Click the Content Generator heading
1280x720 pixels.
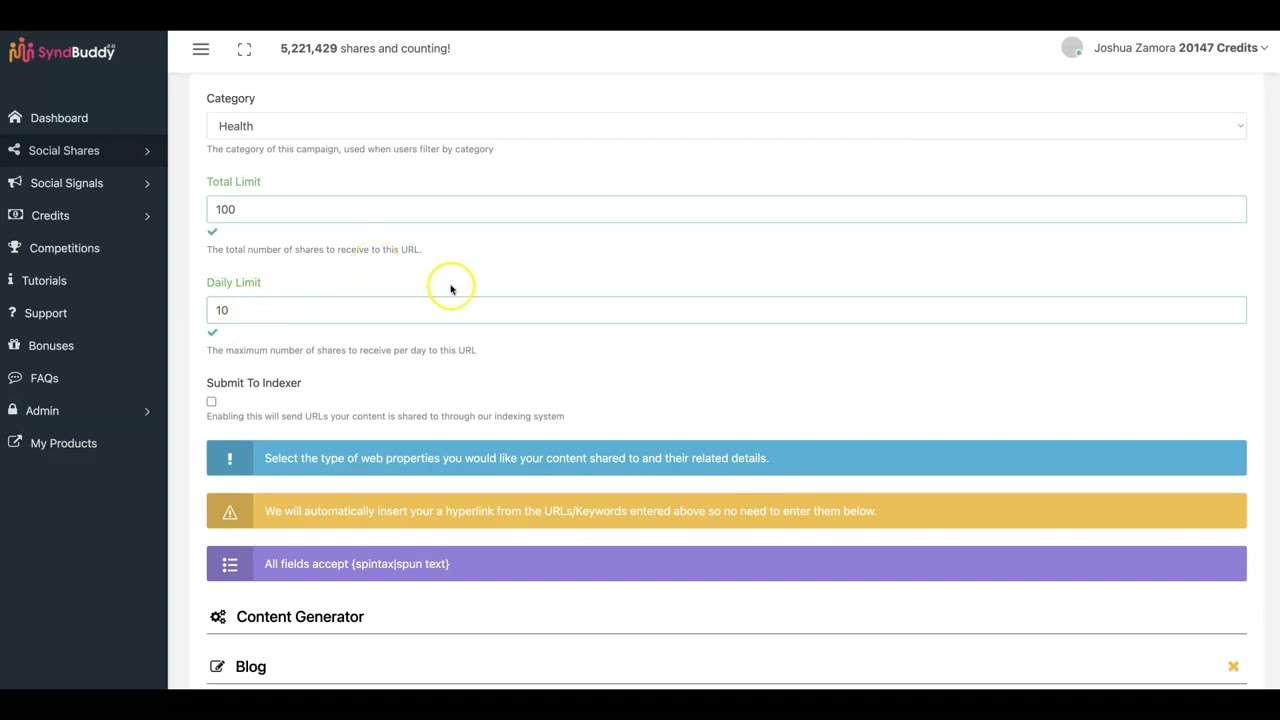(x=300, y=617)
